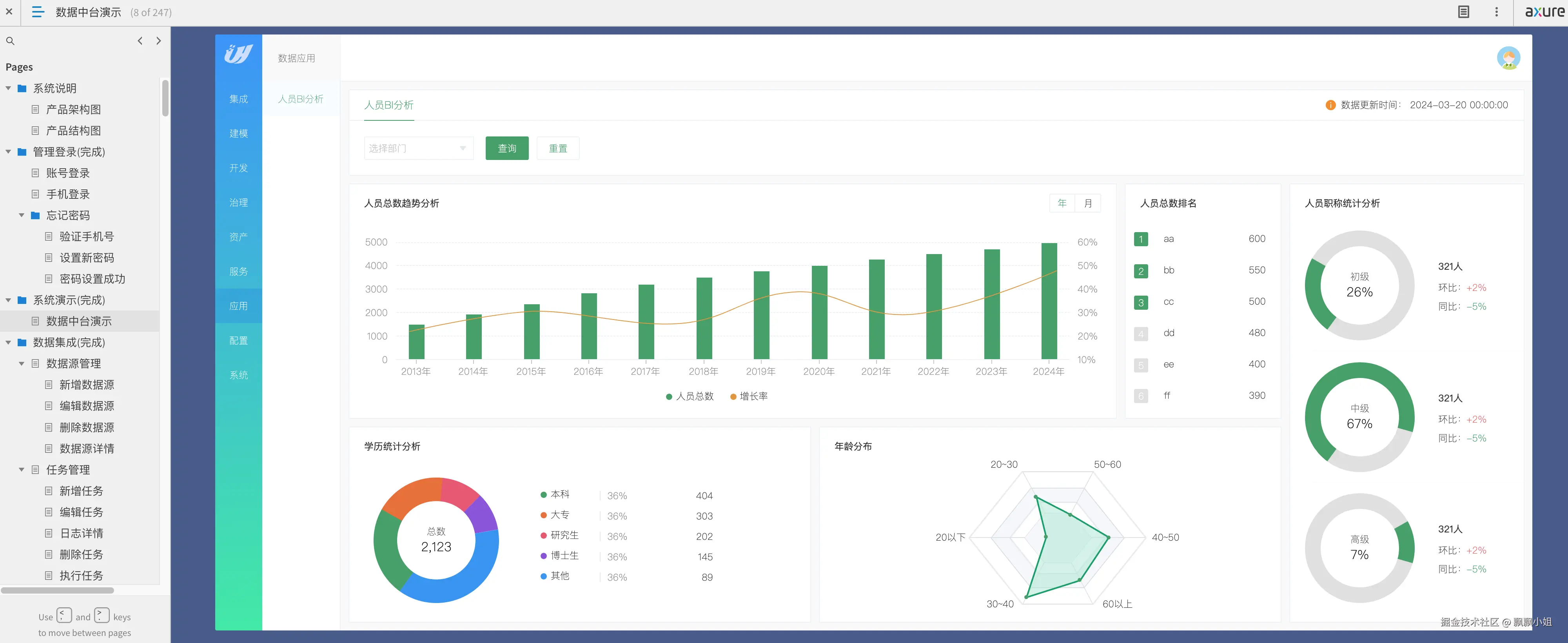This screenshot has height=643, width=1568.
Task: Collapse the 系统说明 folder
Action: click(9, 88)
